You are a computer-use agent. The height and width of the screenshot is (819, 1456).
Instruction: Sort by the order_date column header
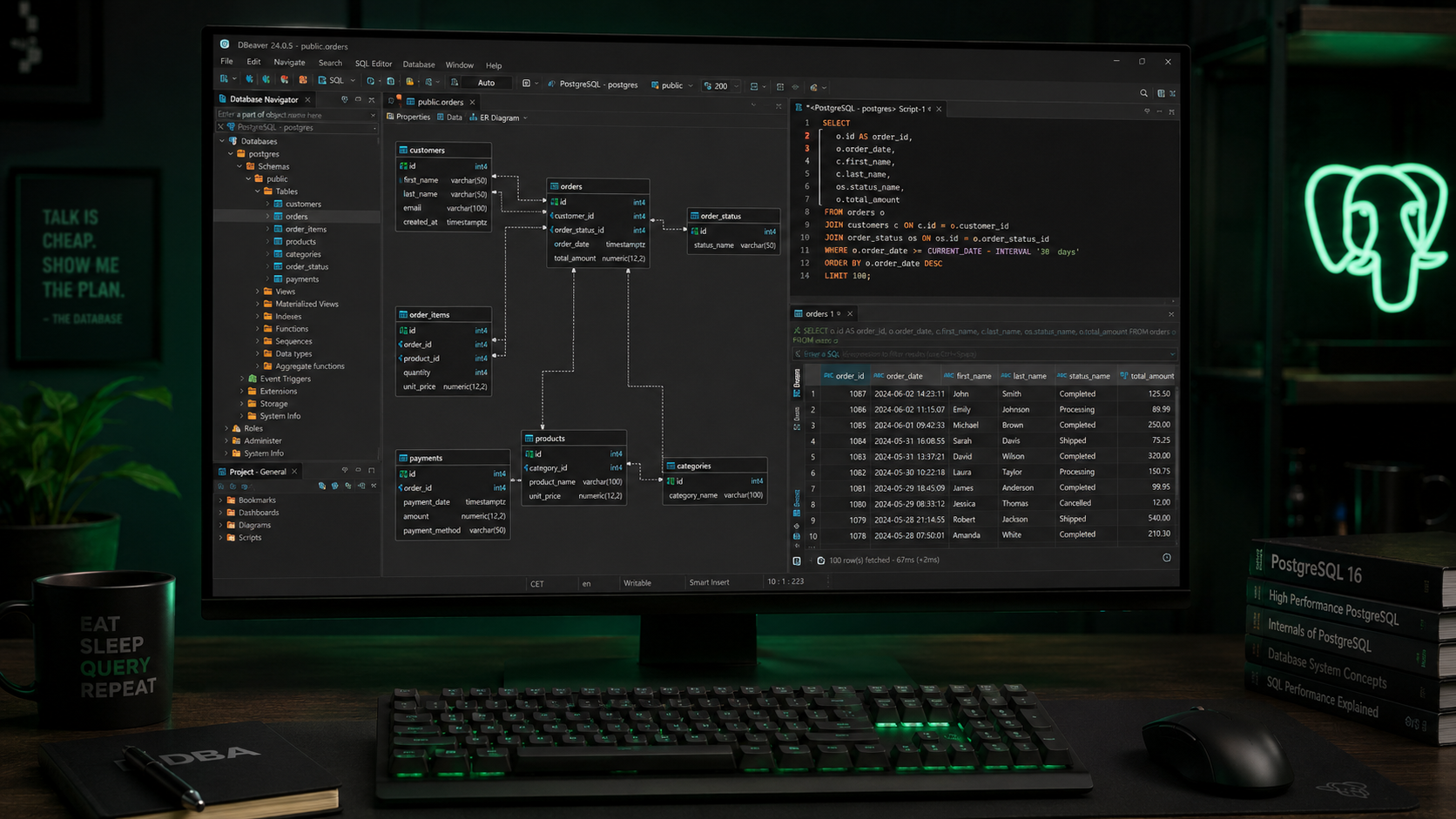(x=904, y=376)
